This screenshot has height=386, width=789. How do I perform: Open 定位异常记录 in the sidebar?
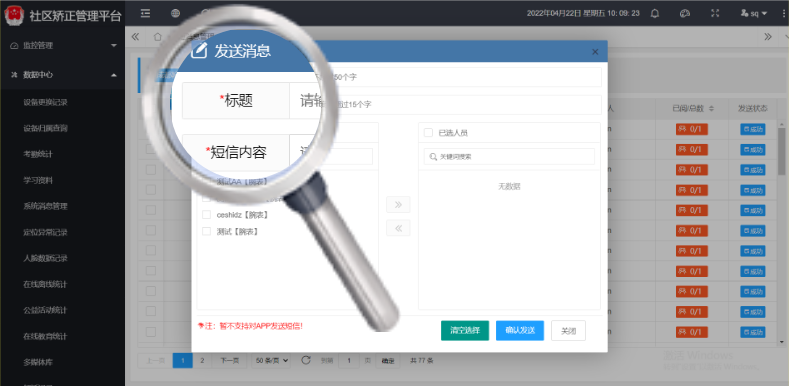click(x=45, y=233)
